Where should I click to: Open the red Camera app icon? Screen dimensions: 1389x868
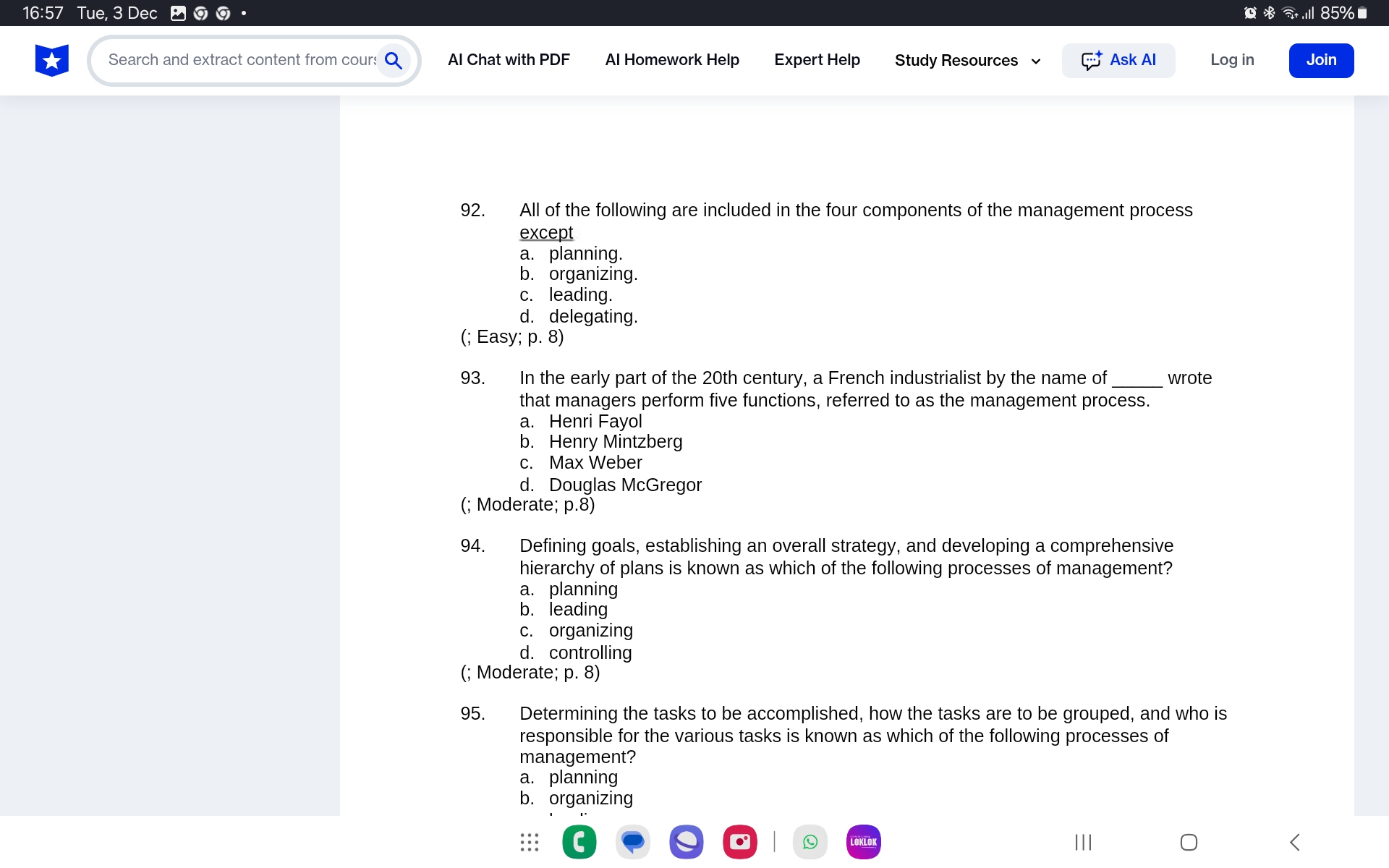click(739, 842)
